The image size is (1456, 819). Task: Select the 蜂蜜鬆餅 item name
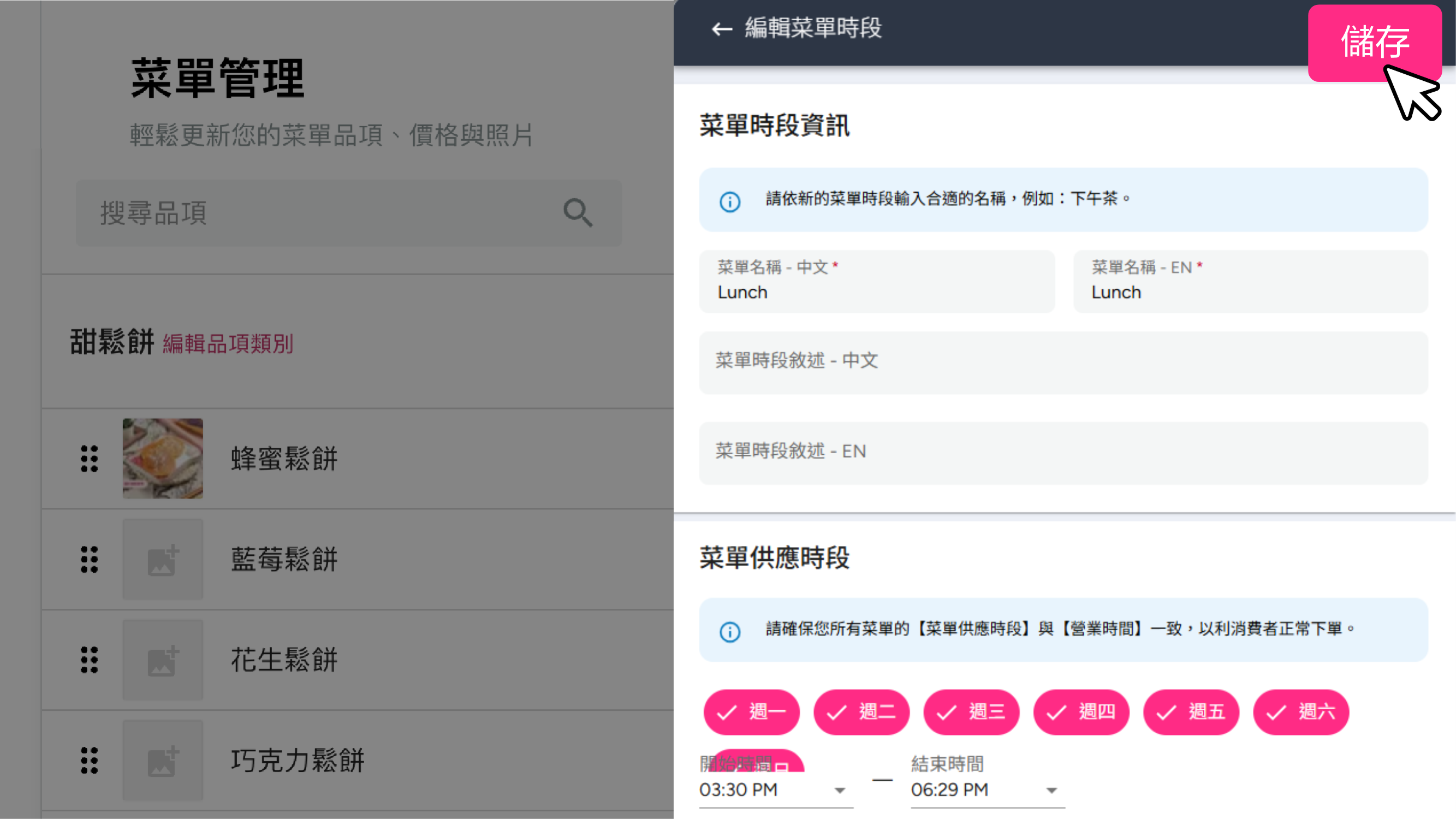(x=284, y=459)
